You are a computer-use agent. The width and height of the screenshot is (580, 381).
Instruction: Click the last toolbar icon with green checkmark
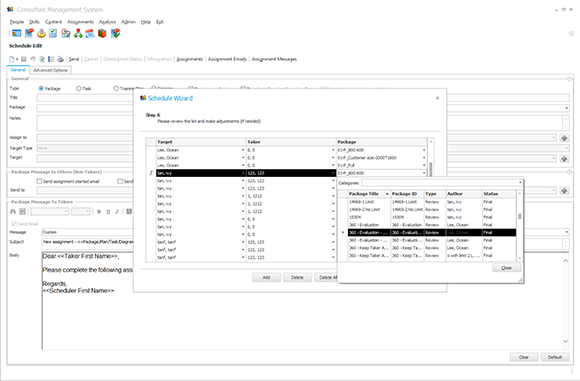[x=115, y=34]
